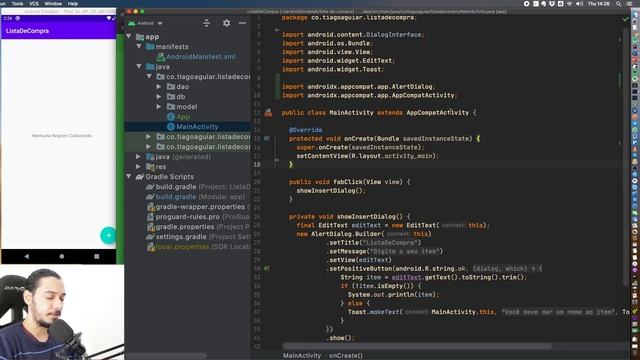Click the setContentView(R.layout.activity_main) line

pos(367,156)
